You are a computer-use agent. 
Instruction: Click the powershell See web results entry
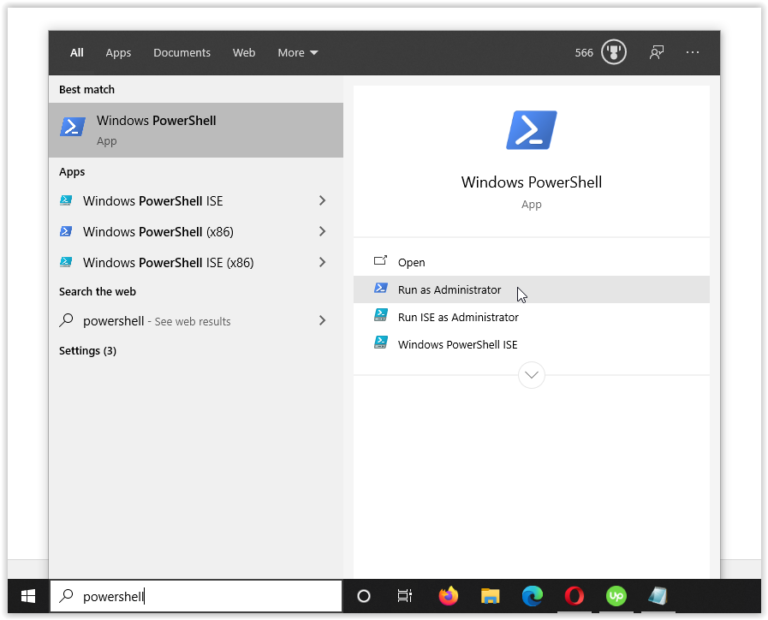pos(196,321)
